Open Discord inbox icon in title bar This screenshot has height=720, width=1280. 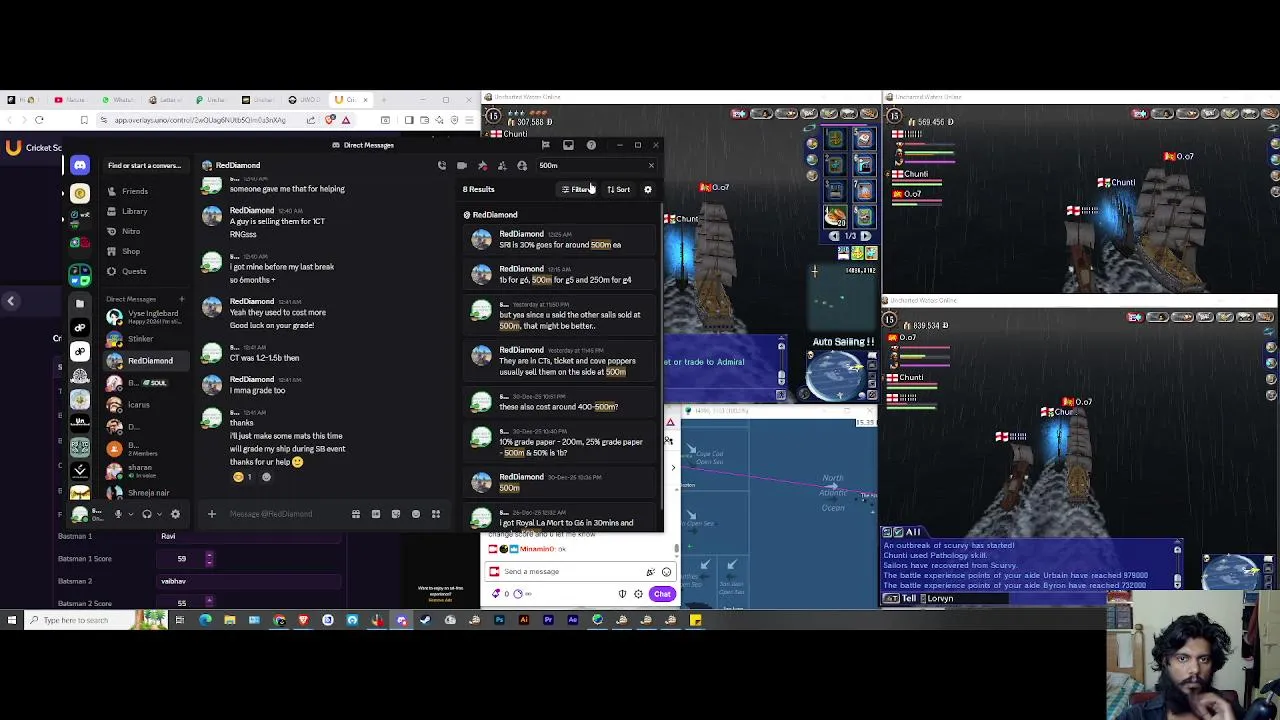(x=568, y=145)
